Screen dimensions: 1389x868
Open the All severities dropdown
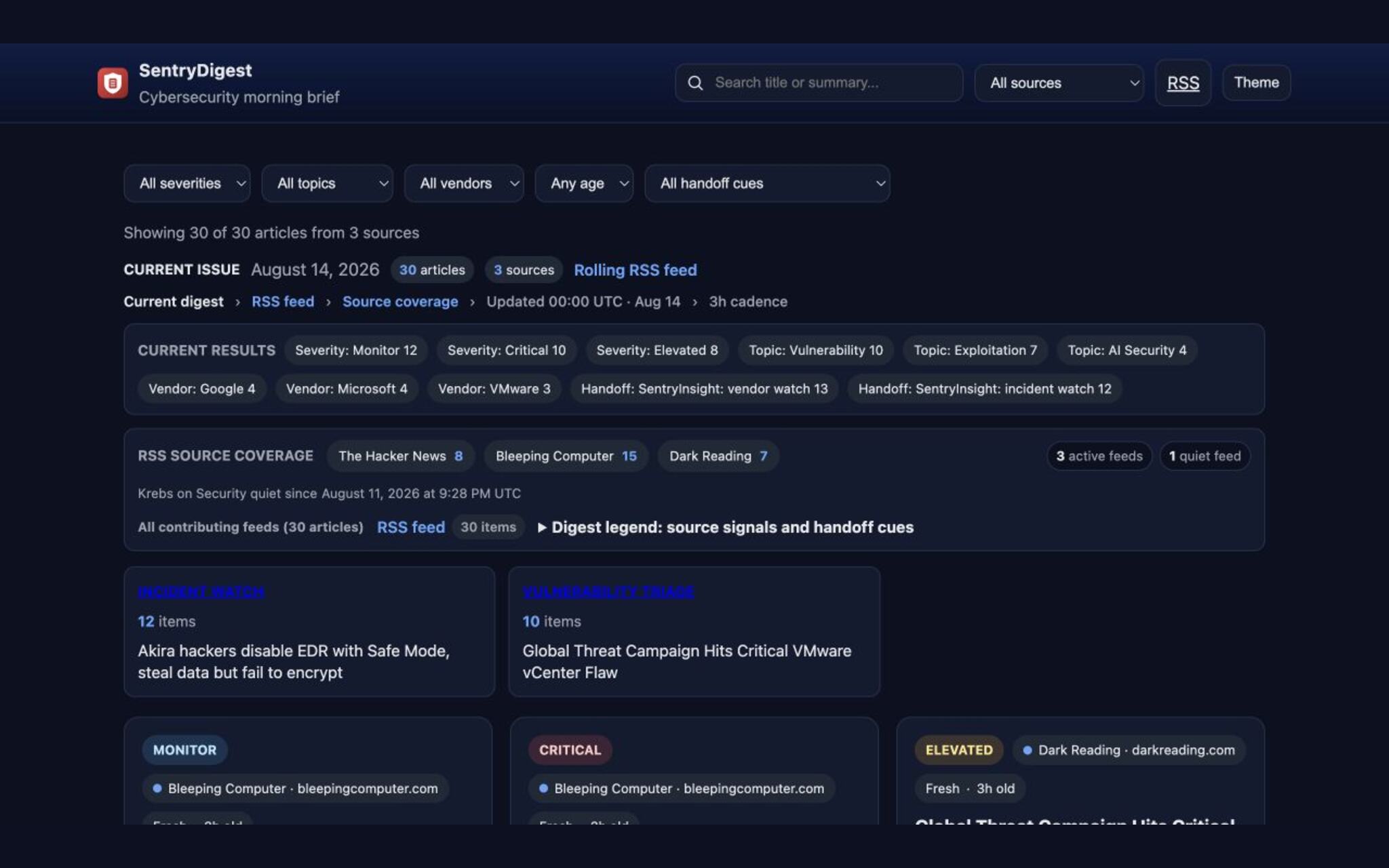pos(187,183)
